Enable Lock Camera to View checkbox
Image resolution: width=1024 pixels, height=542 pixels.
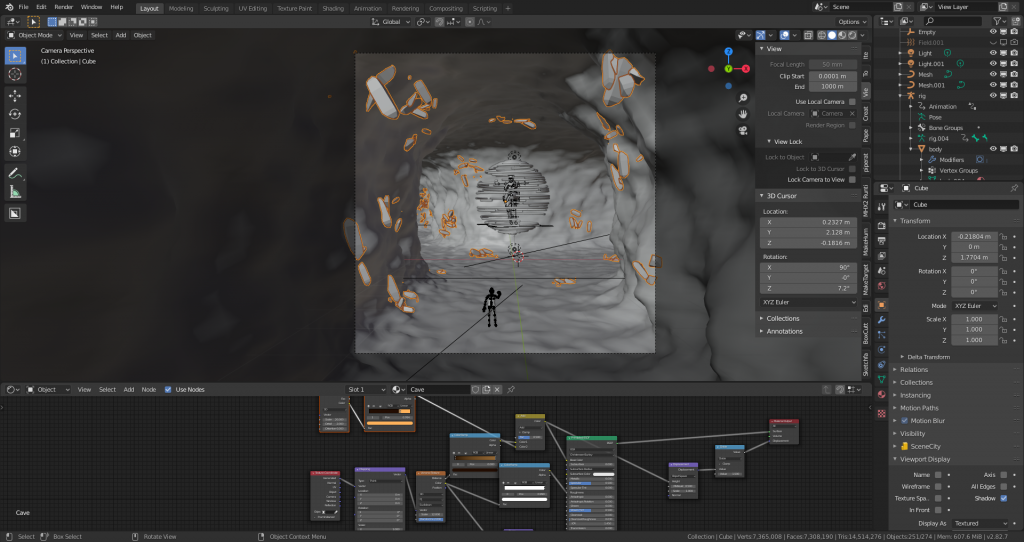852,180
